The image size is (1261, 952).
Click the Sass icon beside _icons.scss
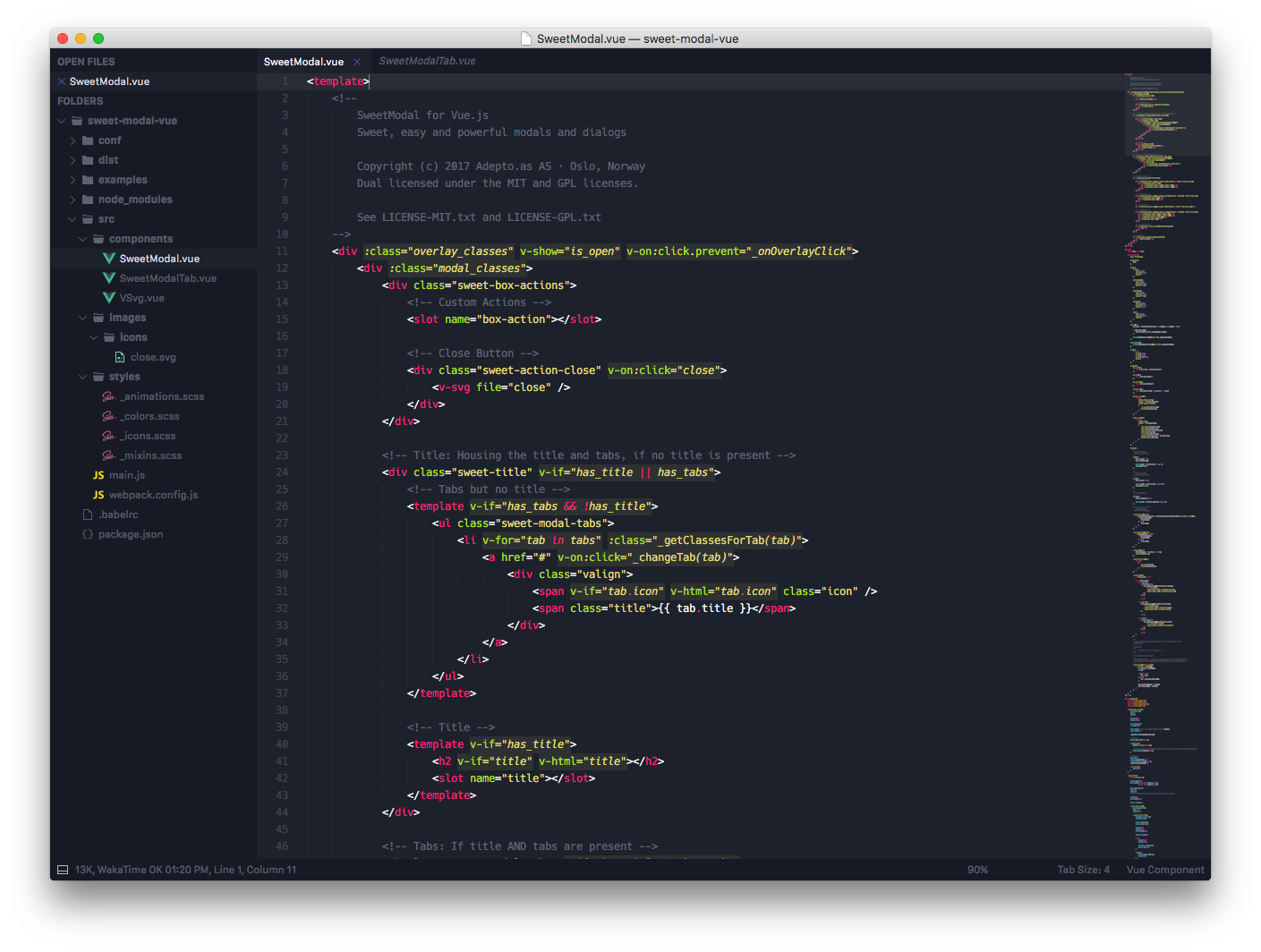pos(108,436)
